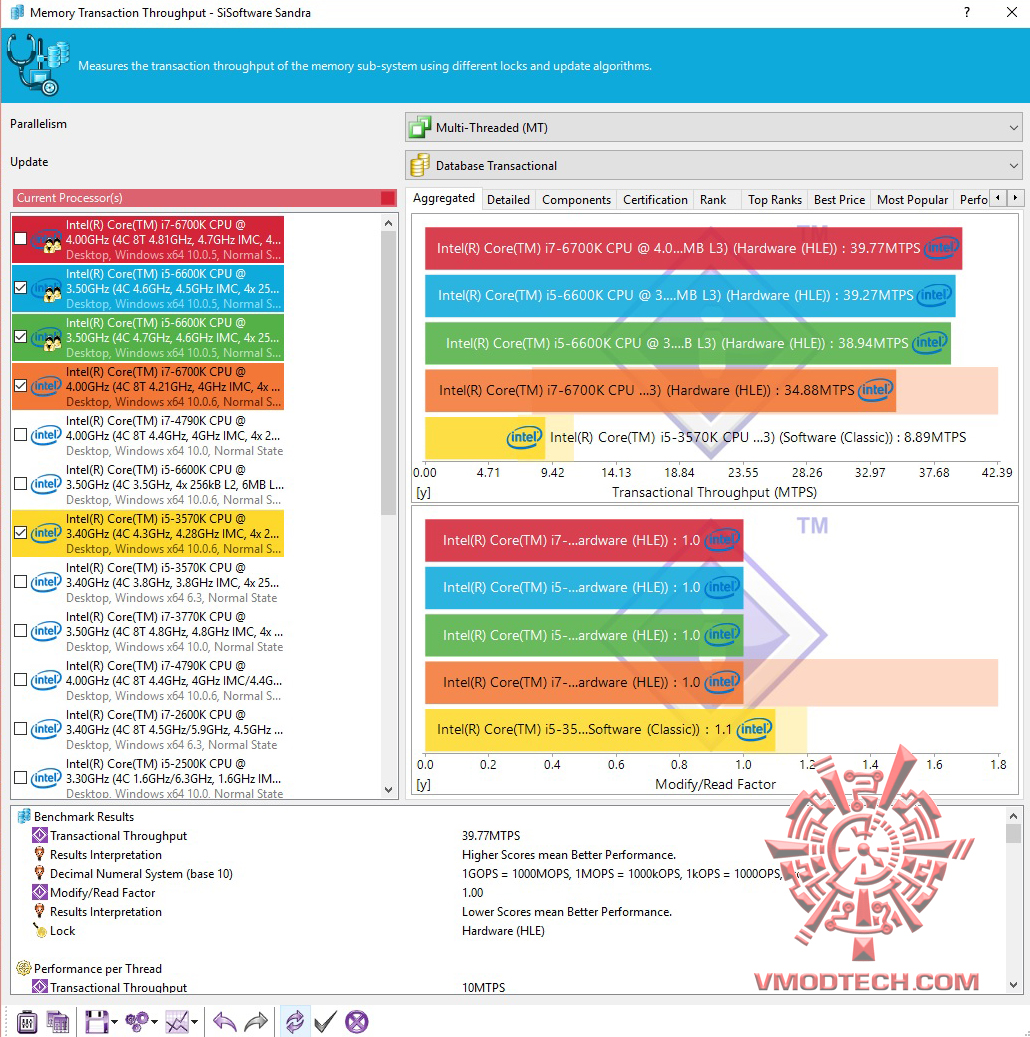This screenshot has height=1037, width=1030.
Task: Open the Certification tab
Action: (655, 200)
